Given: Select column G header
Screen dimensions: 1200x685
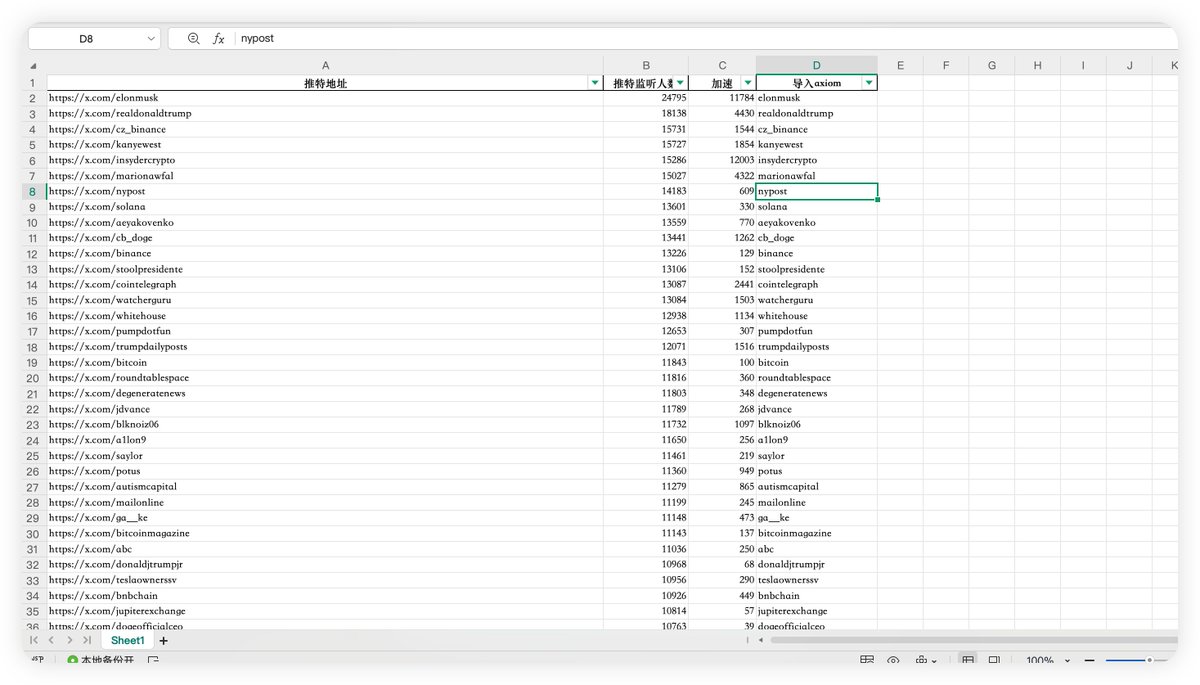Looking at the screenshot, I should click(992, 66).
